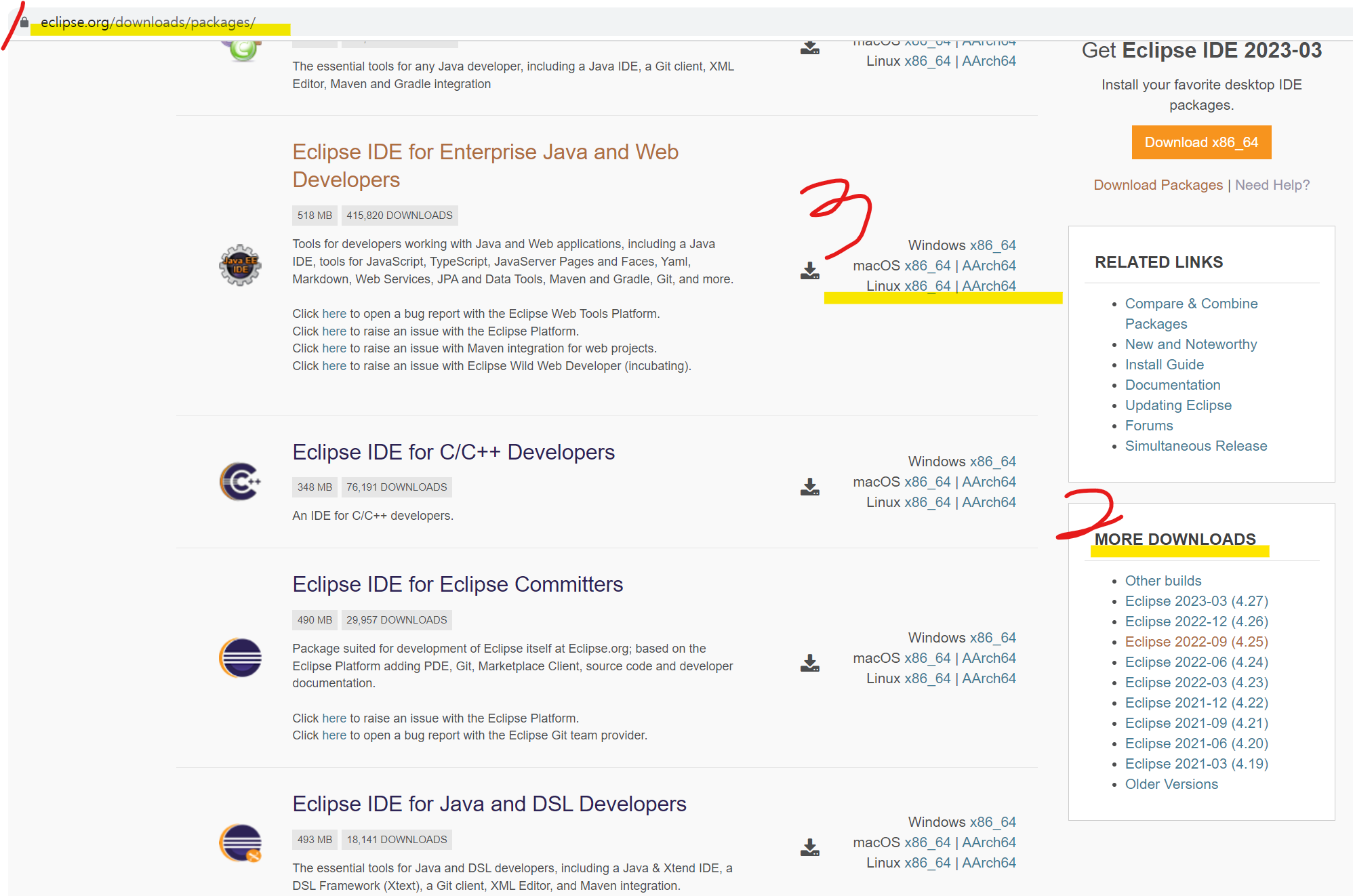Viewport: 1353px width, 896px height.
Task: Open Eclipse 2023-03 (4.27) link
Action: [1196, 601]
